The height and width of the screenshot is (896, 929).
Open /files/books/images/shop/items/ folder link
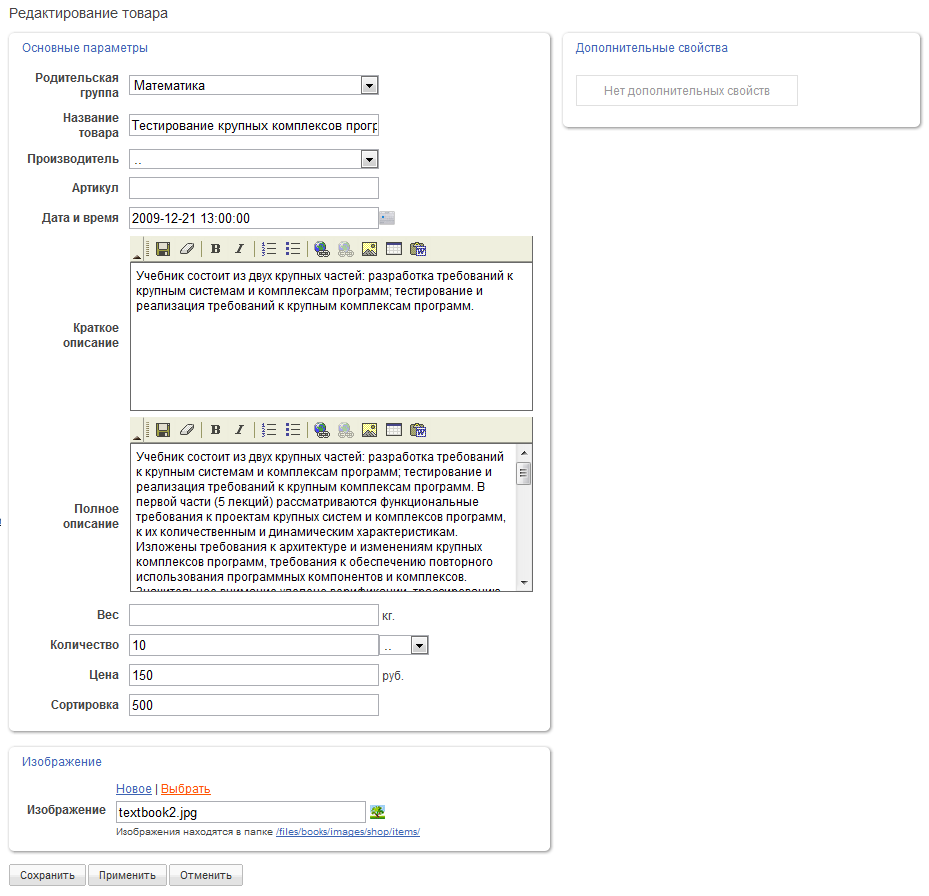(x=348, y=831)
